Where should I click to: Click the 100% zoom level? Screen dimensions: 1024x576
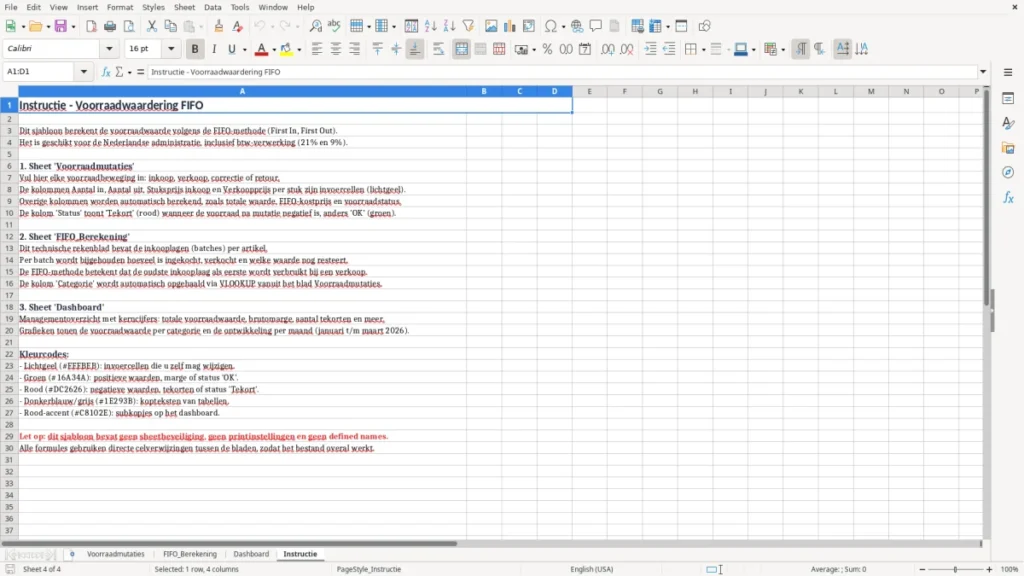tap(1010, 569)
